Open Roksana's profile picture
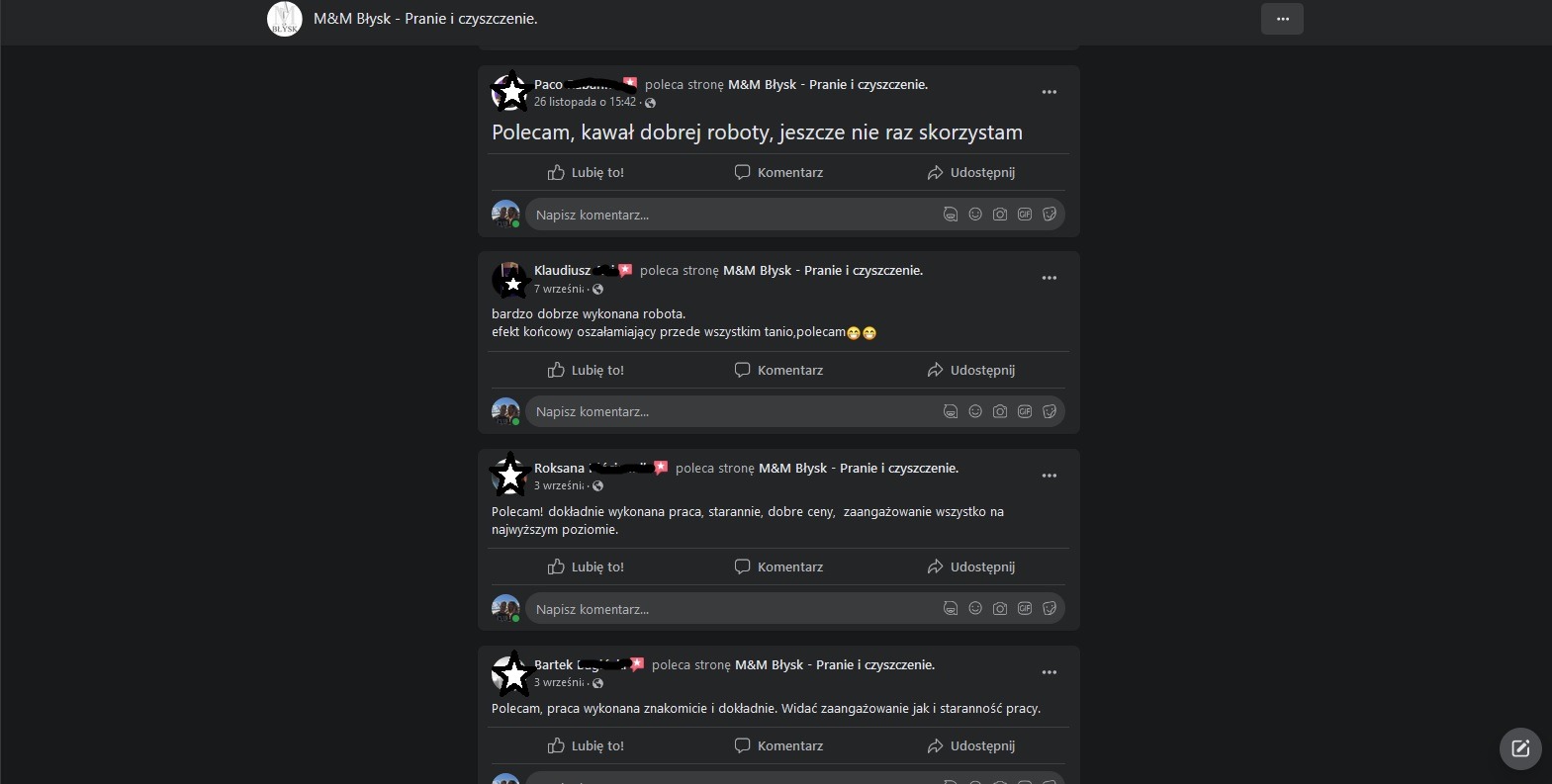This screenshot has width=1552, height=784. pos(509,476)
